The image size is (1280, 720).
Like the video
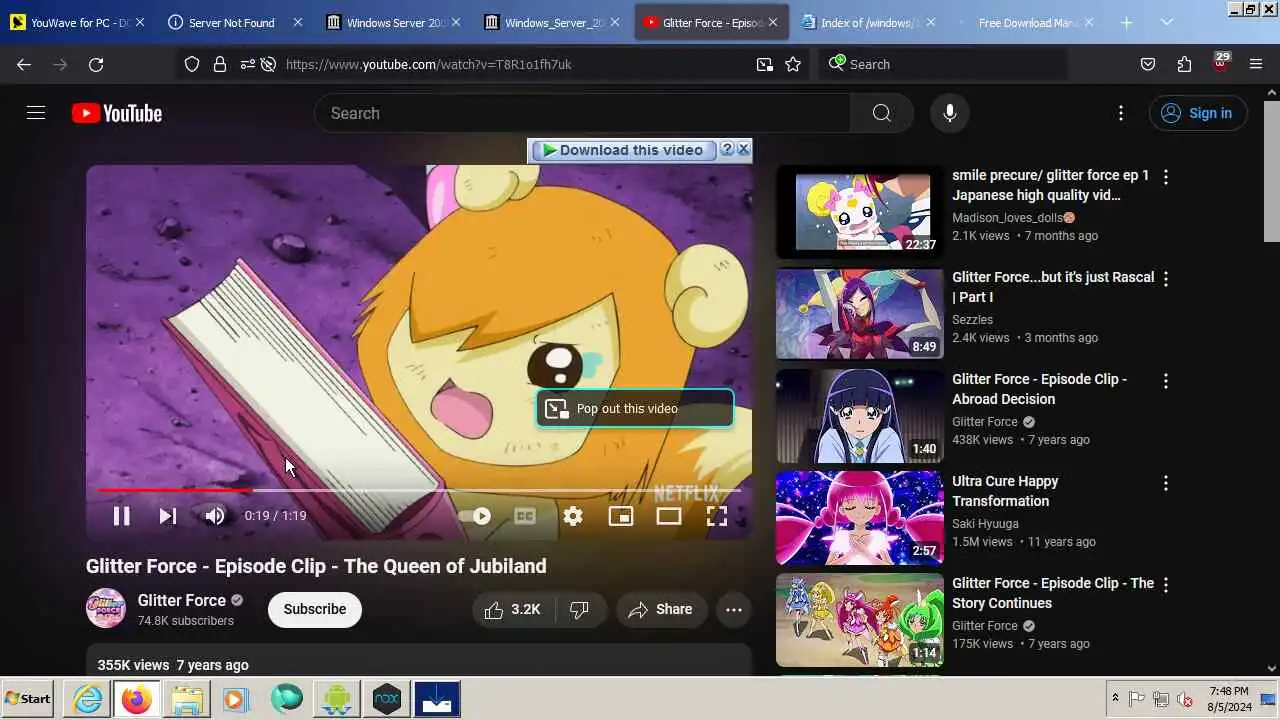click(x=512, y=609)
